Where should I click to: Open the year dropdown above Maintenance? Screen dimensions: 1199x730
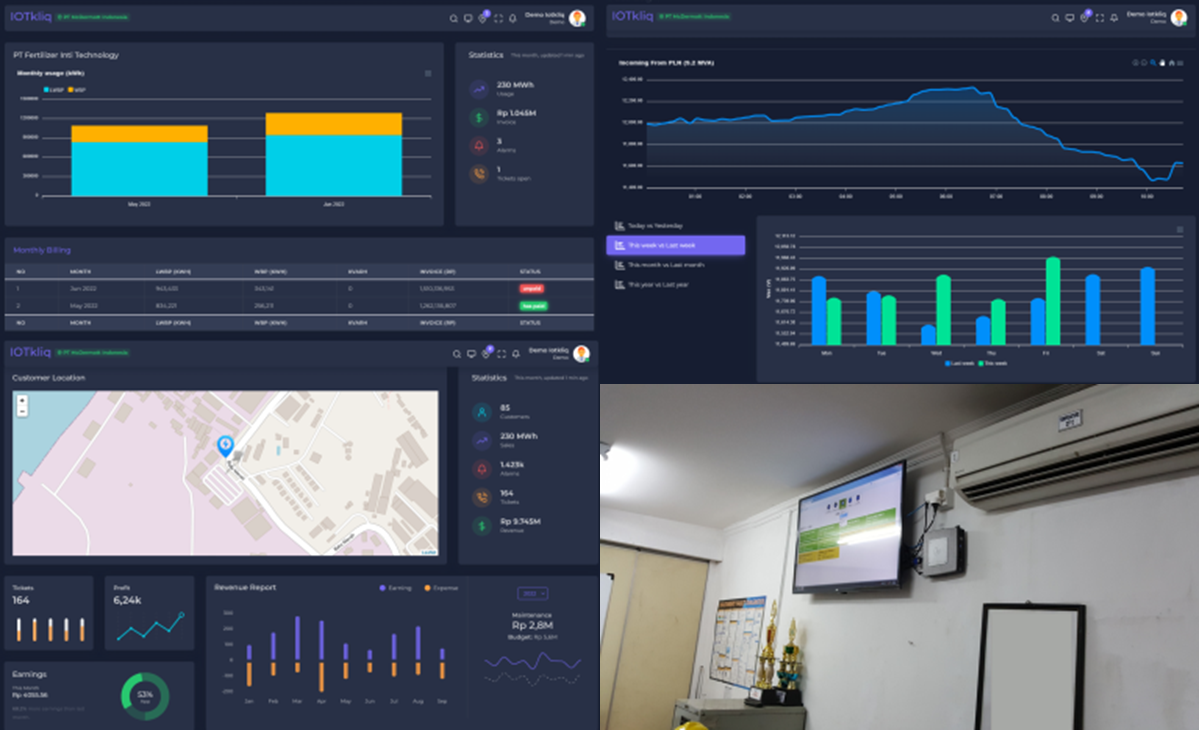(532, 594)
